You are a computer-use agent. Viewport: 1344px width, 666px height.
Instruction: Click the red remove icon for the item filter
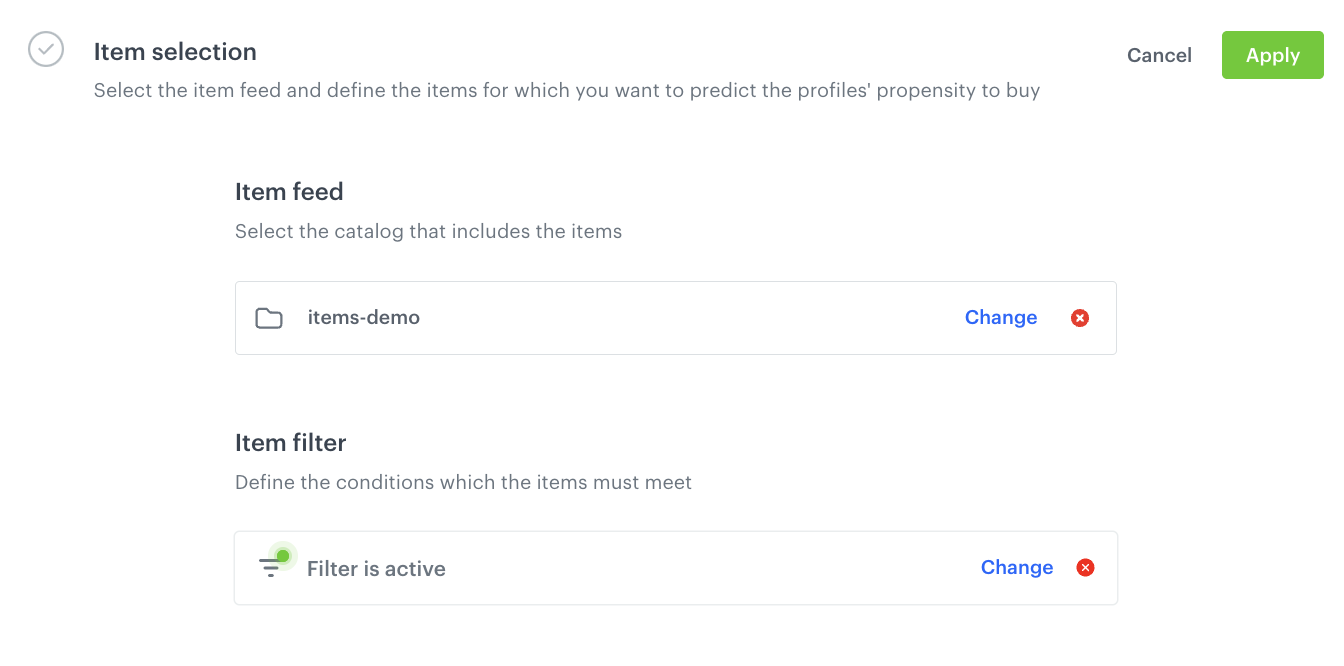1085,567
